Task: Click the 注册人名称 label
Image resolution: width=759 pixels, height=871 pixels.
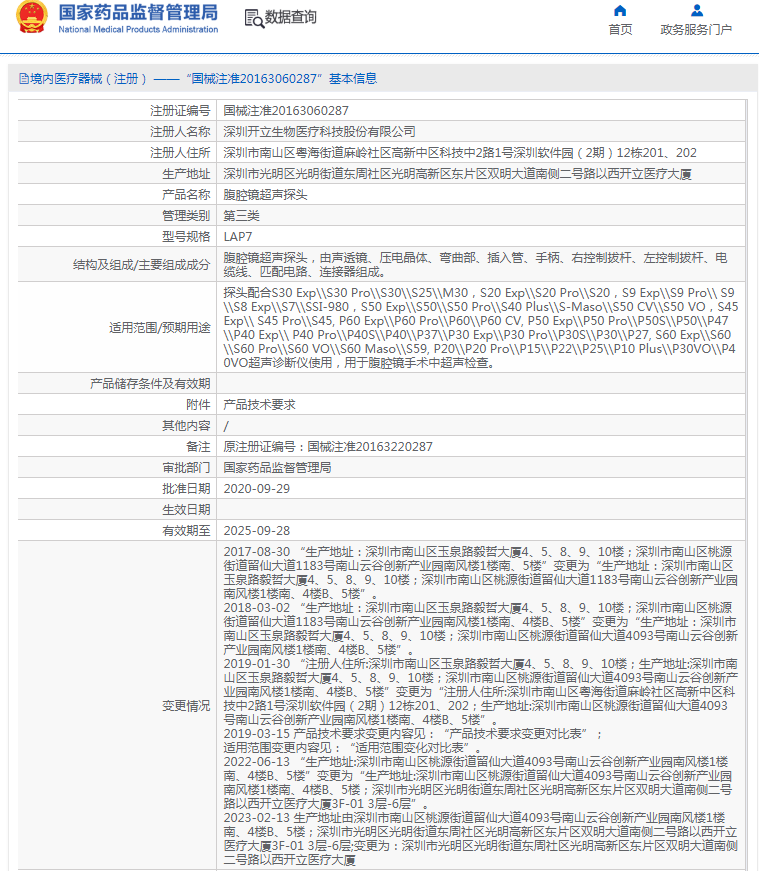Action: pyautogui.click(x=180, y=132)
